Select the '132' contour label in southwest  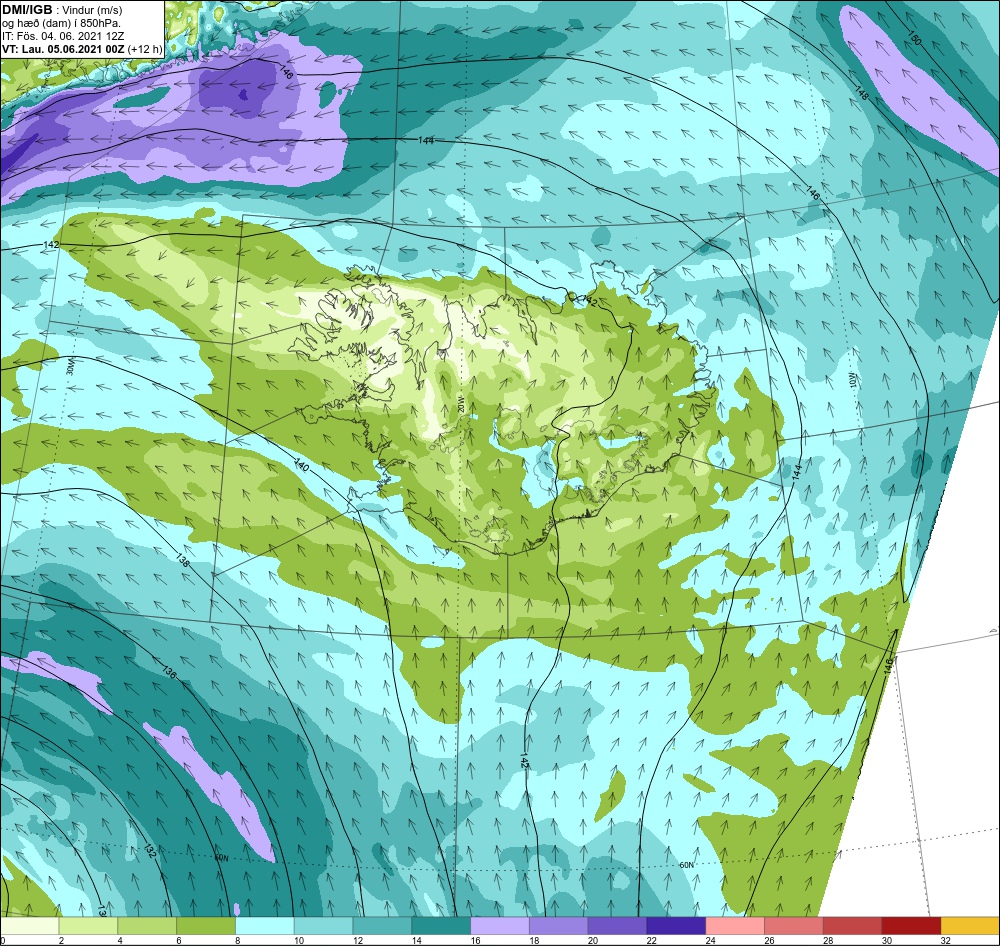150,850
